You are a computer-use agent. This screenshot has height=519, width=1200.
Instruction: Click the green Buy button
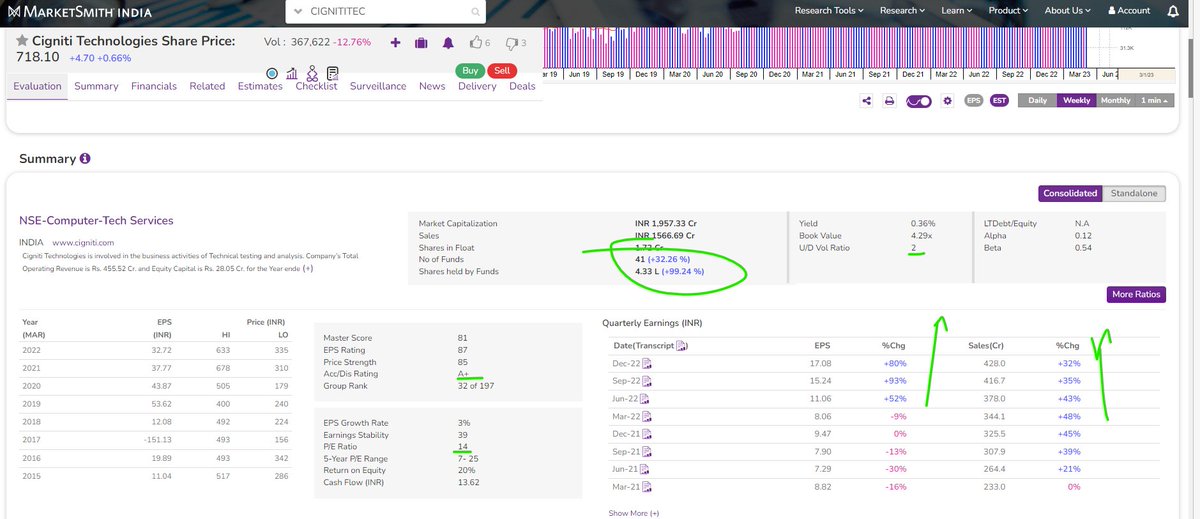469,70
